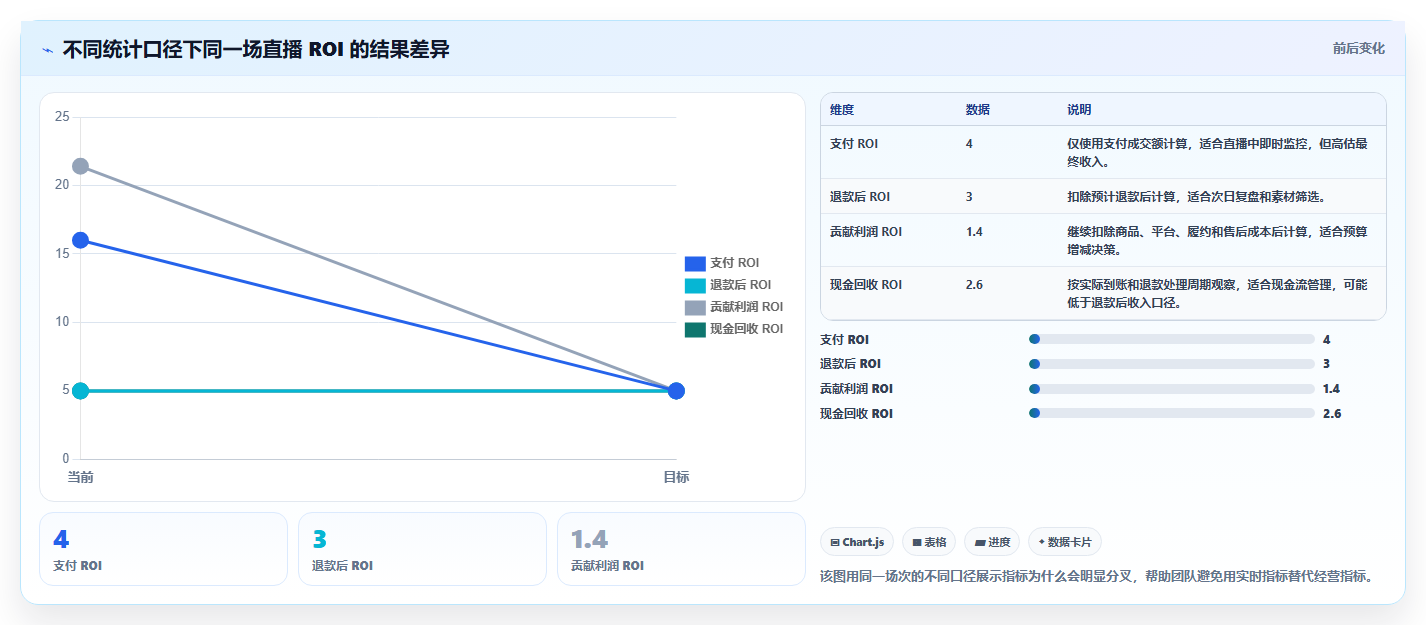The height and width of the screenshot is (625, 1426).
Task: Toggle 现金回收 ROI legend color box
Action: 695,329
